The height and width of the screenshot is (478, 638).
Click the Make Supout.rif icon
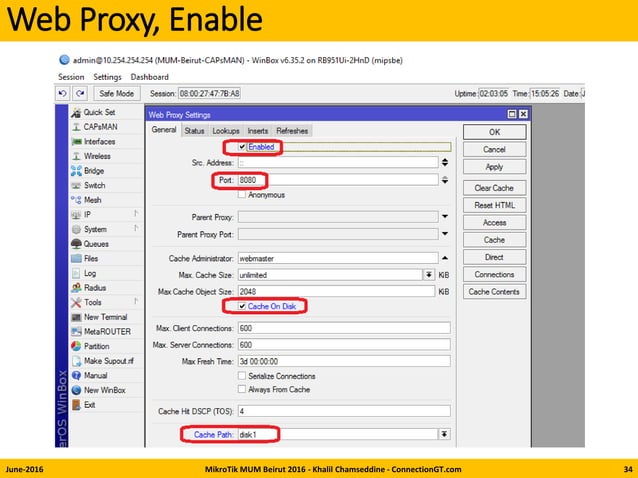click(x=76, y=361)
